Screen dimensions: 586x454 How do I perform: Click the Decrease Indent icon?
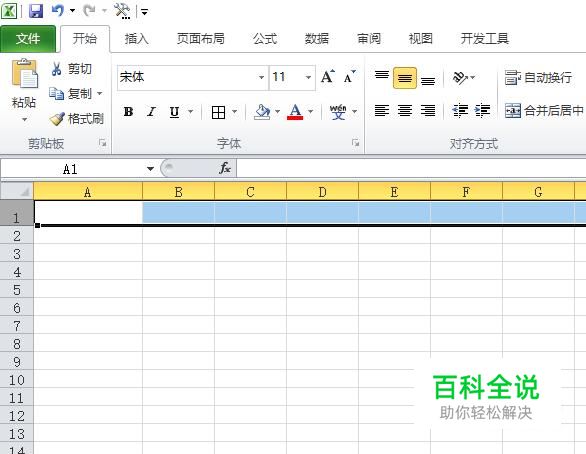point(460,111)
